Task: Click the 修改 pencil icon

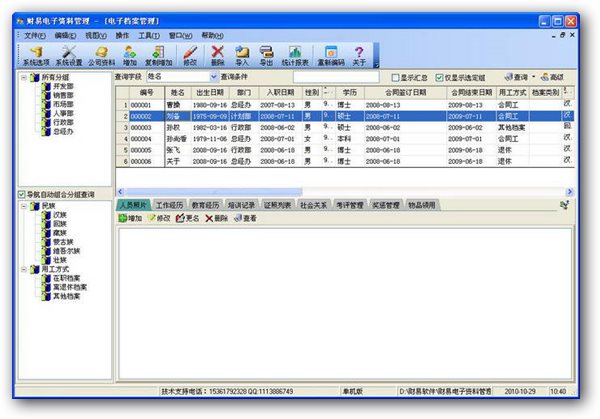Action: tap(190, 56)
